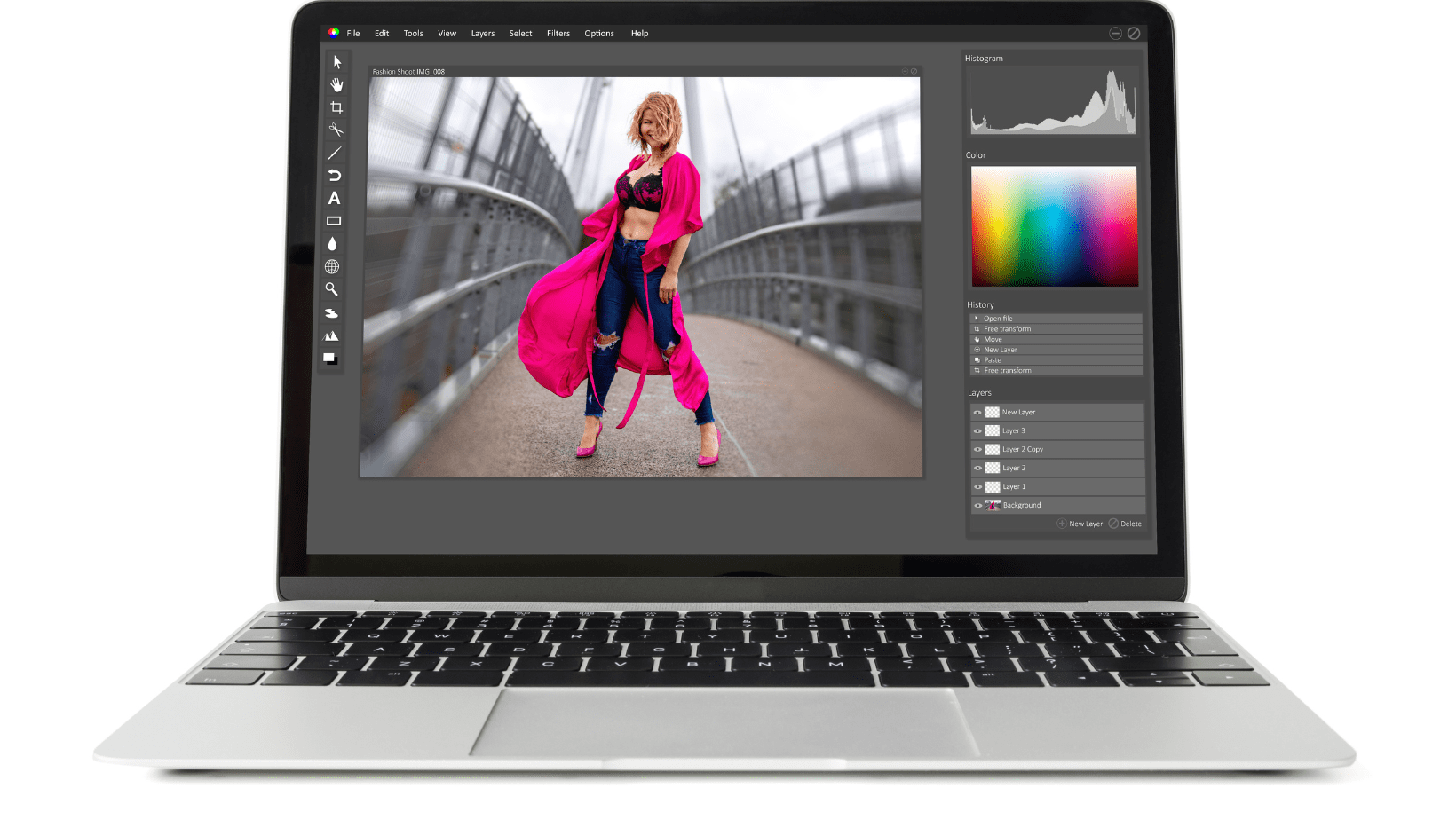The width and height of the screenshot is (1456, 820).
Task: Select the Rectangle shape tool
Action: [334, 221]
